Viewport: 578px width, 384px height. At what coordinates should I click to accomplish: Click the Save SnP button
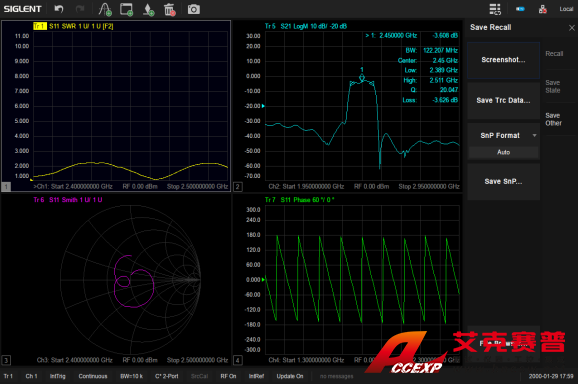(504, 181)
